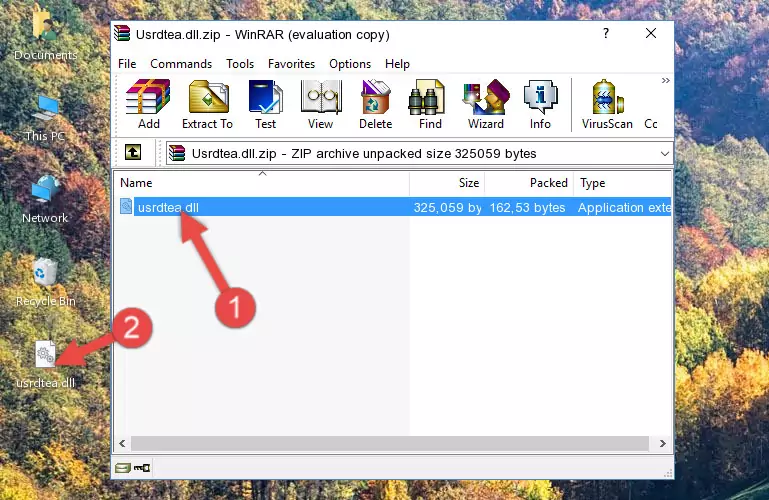Screen dimensions: 769x500
Task: Click the WinRAR title bar app icon
Action: click(122, 34)
